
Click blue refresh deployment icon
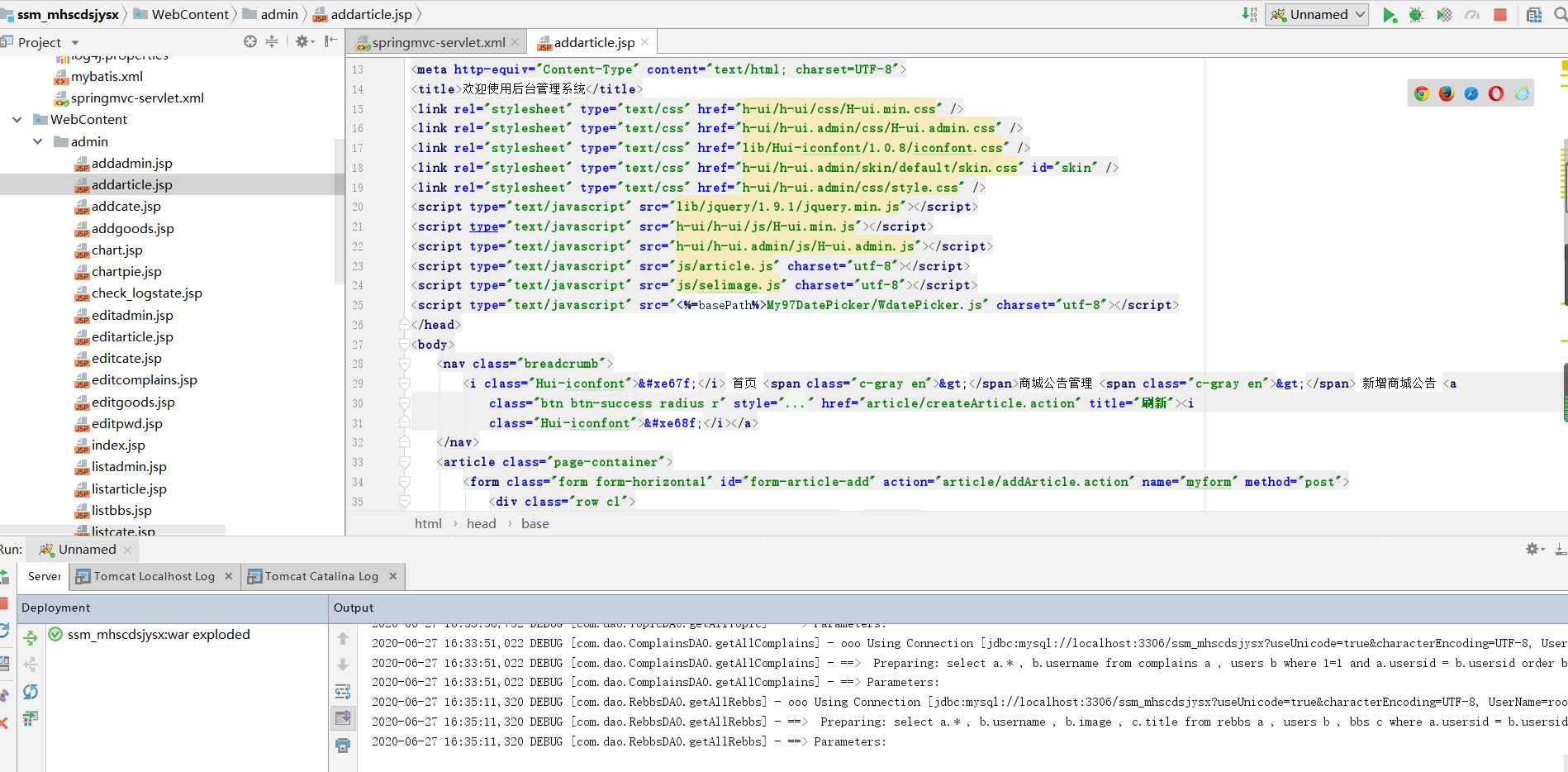pos(31,692)
